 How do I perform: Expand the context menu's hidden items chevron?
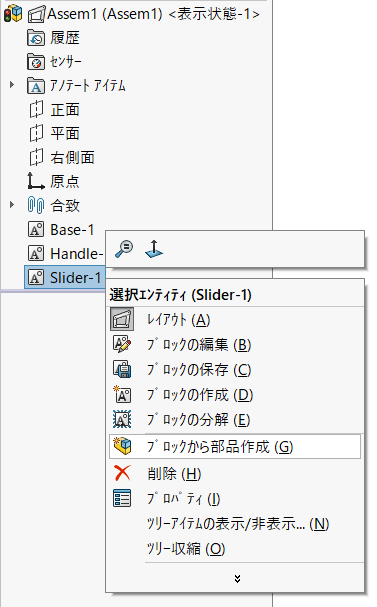(237, 579)
